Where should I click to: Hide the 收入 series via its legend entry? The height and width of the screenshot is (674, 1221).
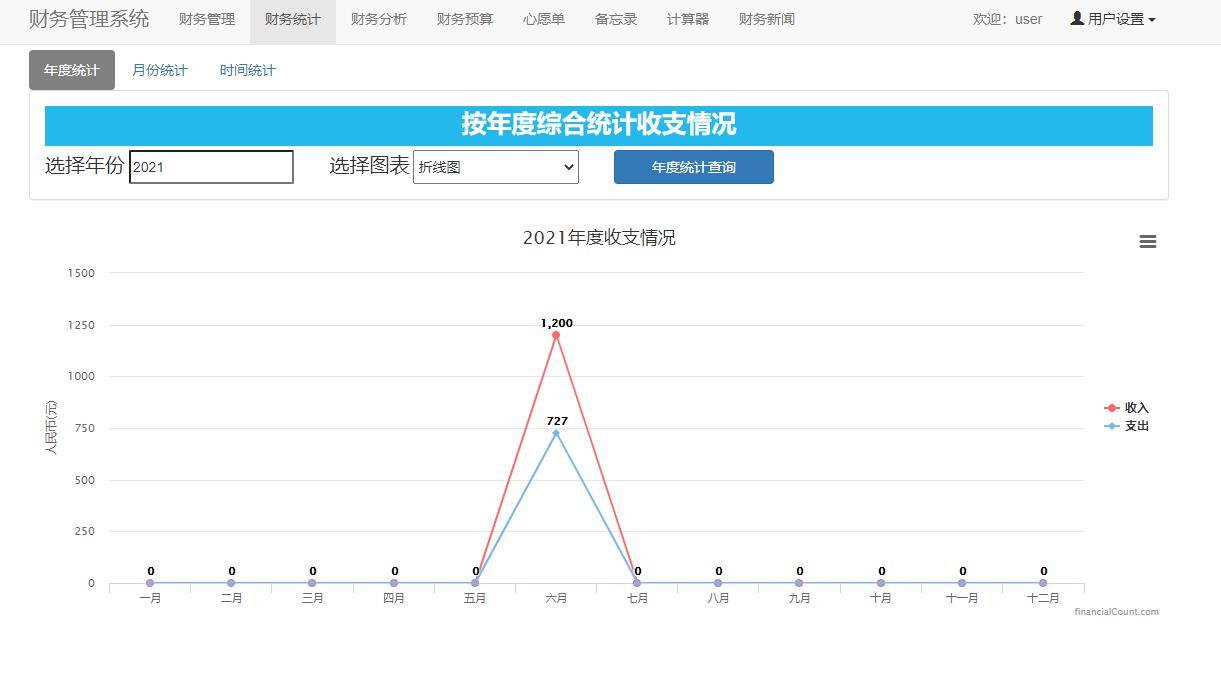click(1133, 408)
